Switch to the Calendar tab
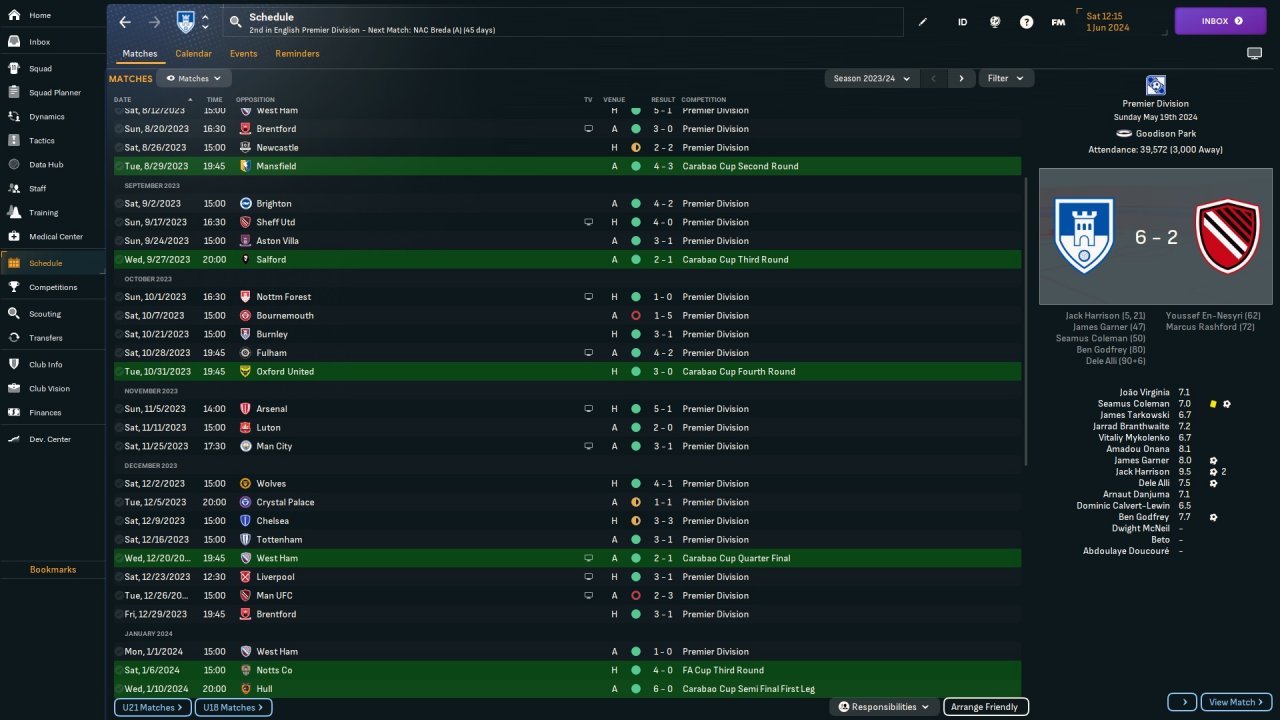 point(193,54)
